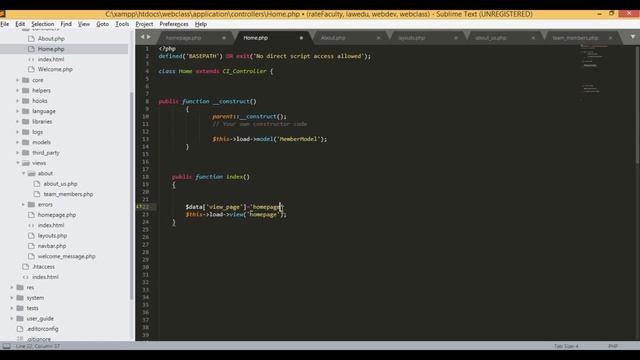The image size is (640, 360).
Task: Open homepage.php in the sidebar
Action: click(x=57, y=215)
